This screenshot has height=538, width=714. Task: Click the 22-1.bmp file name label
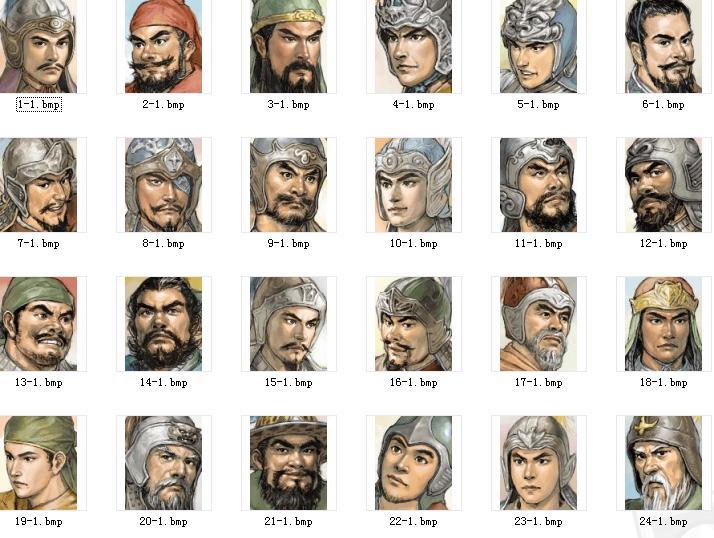(x=413, y=521)
